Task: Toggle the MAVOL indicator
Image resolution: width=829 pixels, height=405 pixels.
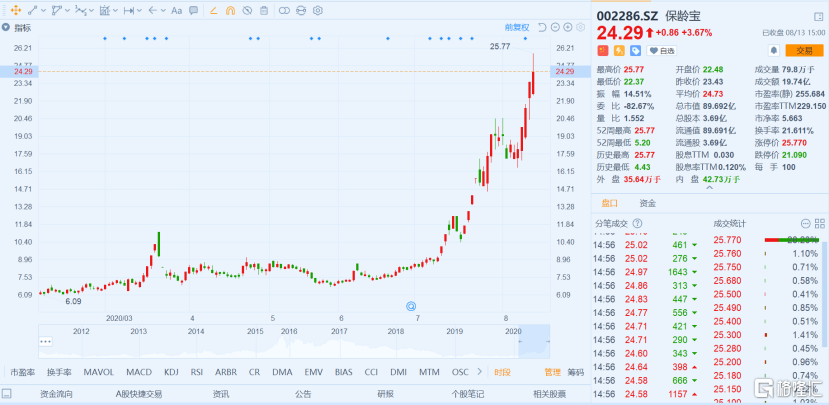Action: tap(98, 372)
